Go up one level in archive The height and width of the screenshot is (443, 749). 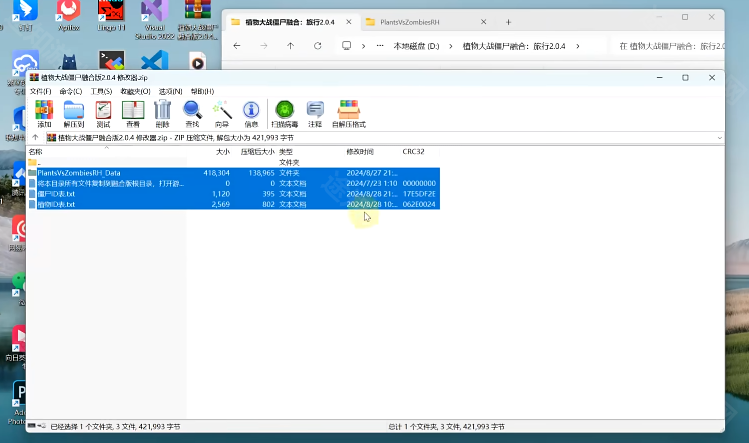pyautogui.click(x=35, y=138)
